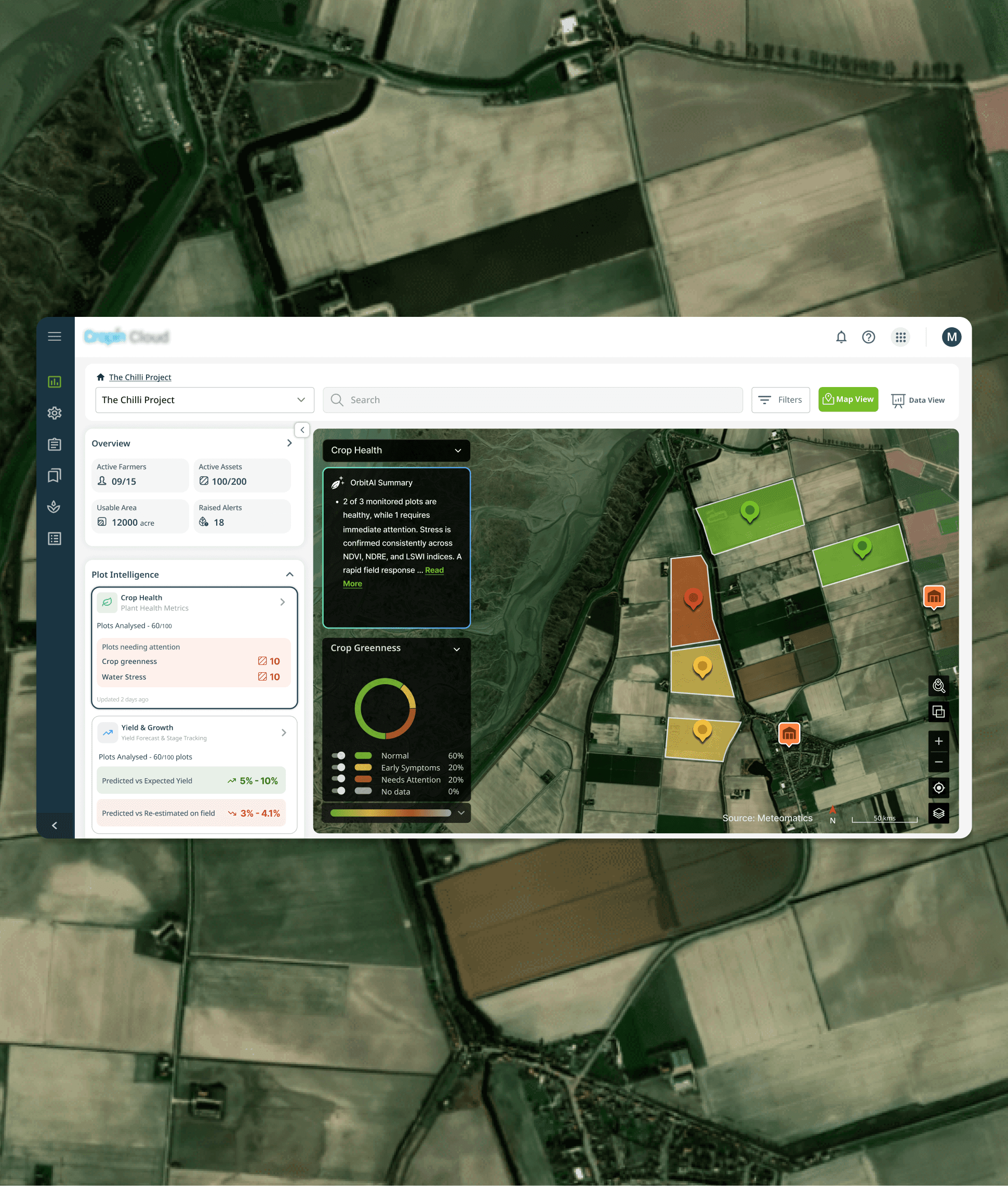Click the yellow Early Symptoms swatch
This screenshot has height=1186, width=1008.
point(363,767)
